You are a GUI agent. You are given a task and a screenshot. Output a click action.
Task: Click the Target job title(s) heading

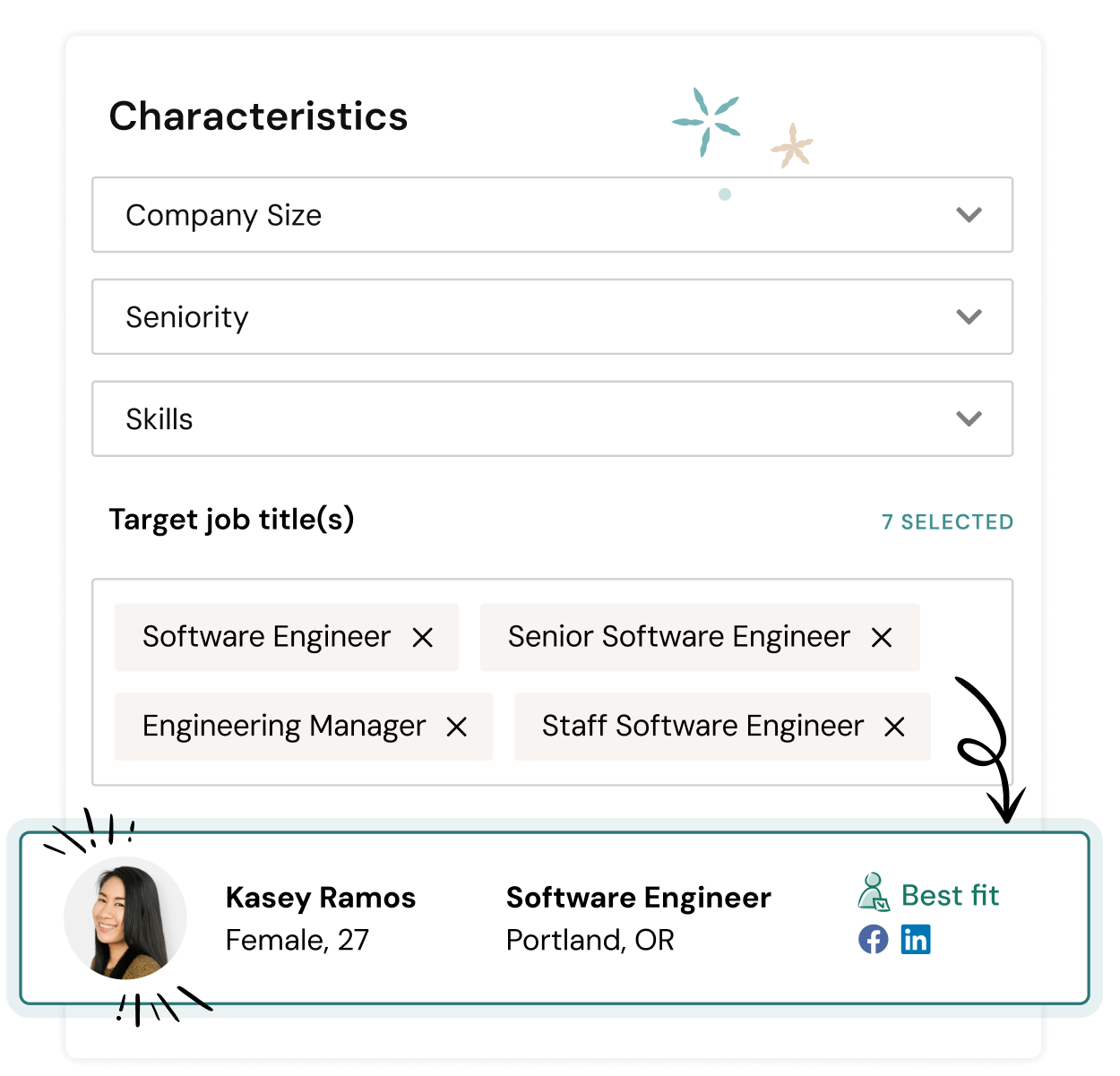231,520
